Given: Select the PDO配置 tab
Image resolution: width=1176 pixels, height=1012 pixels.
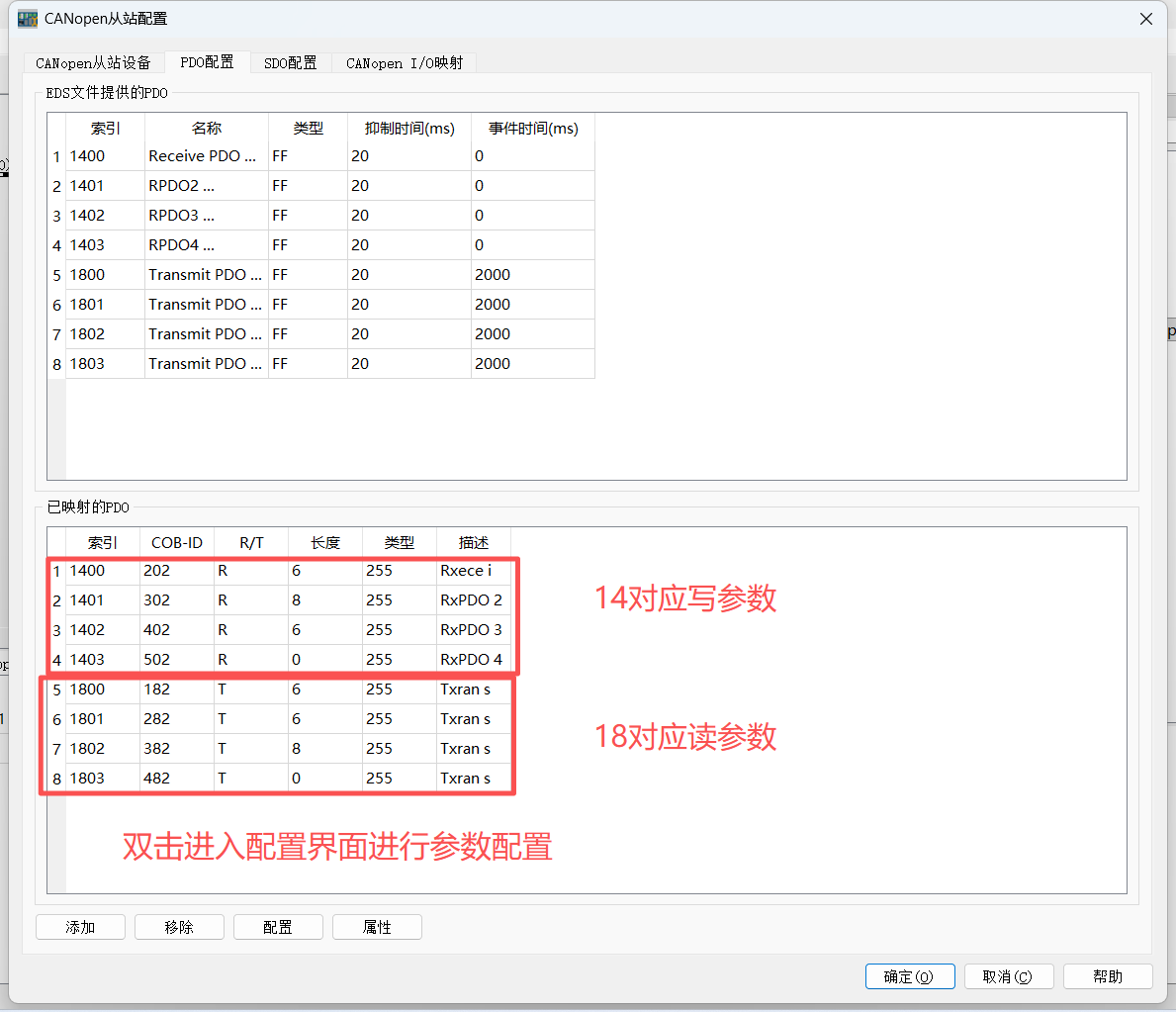Looking at the screenshot, I should pyautogui.click(x=207, y=62).
